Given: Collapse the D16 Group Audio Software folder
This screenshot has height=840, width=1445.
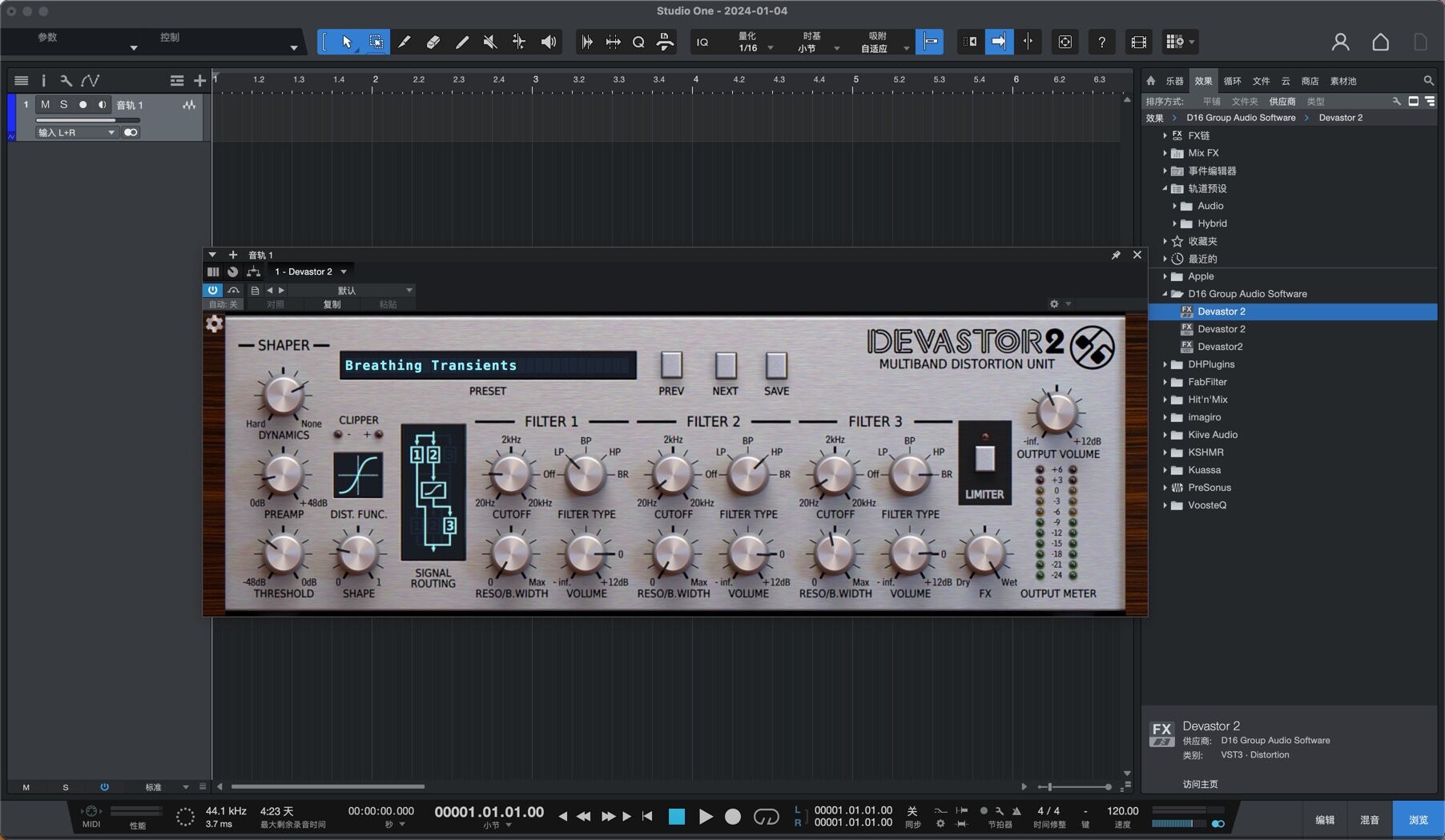Looking at the screenshot, I should coord(1165,294).
